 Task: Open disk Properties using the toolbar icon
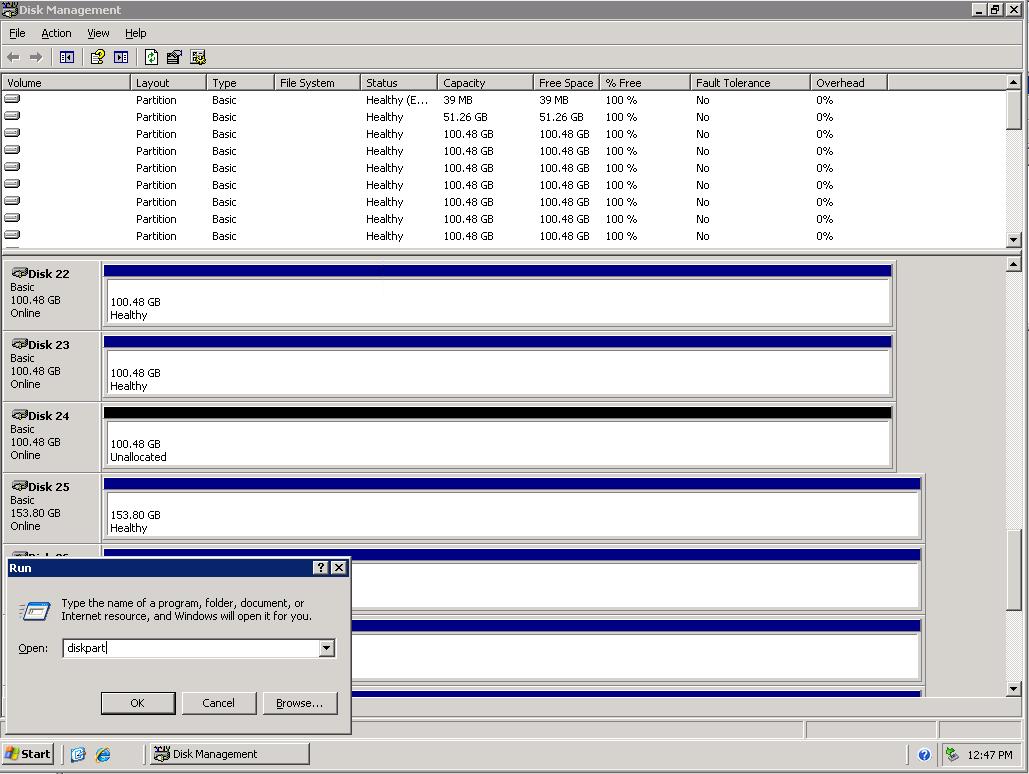pos(172,57)
